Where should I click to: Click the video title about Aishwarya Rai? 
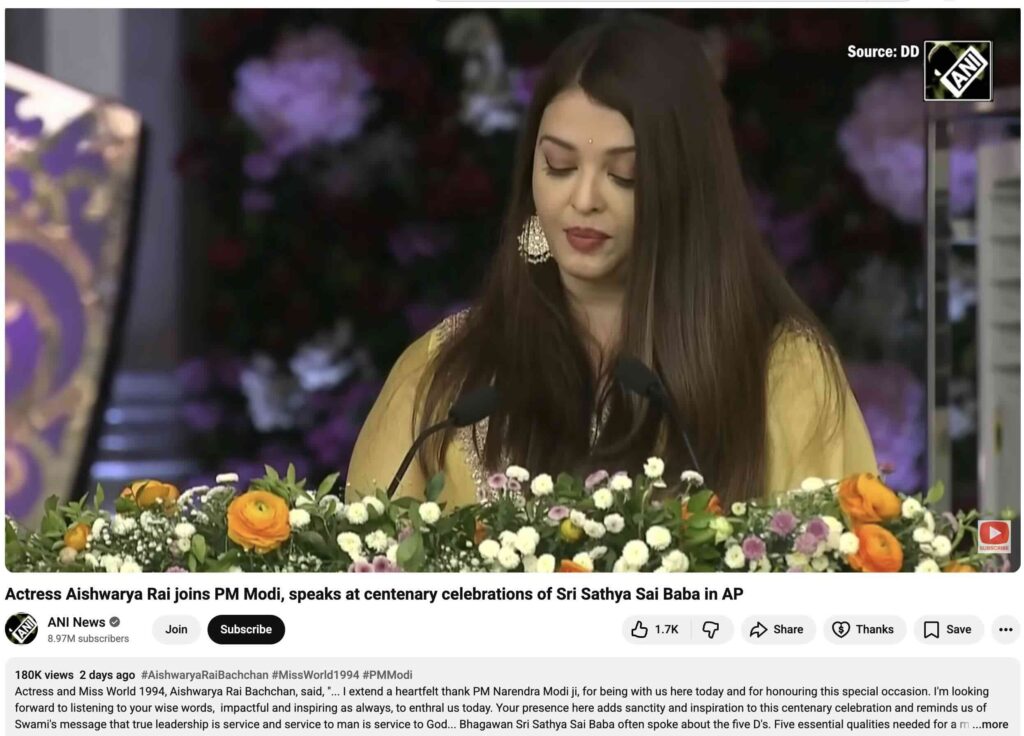coord(374,594)
